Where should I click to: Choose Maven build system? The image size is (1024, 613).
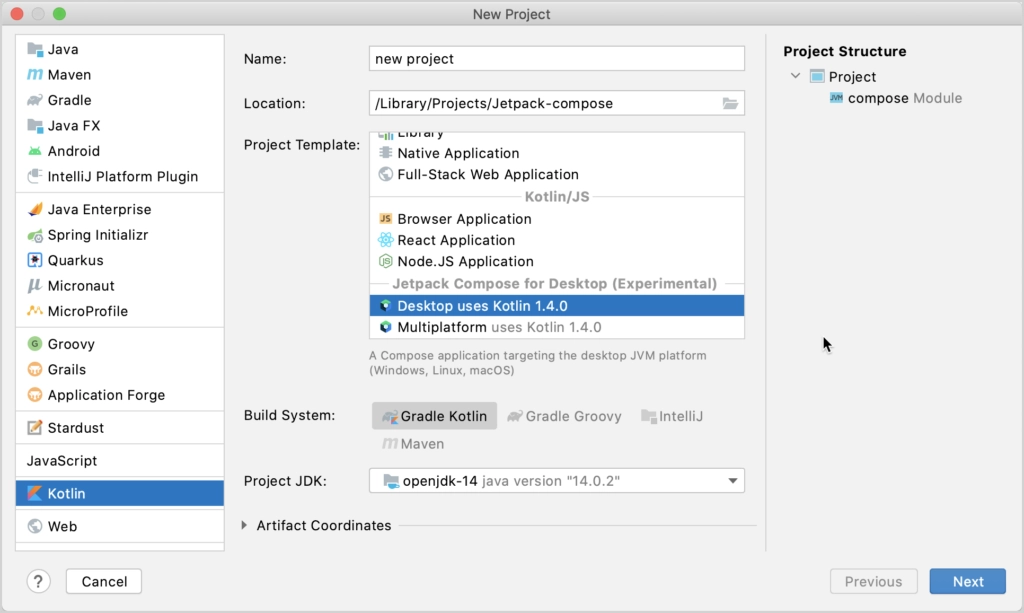pyautogui.click(x=413, y=443)
